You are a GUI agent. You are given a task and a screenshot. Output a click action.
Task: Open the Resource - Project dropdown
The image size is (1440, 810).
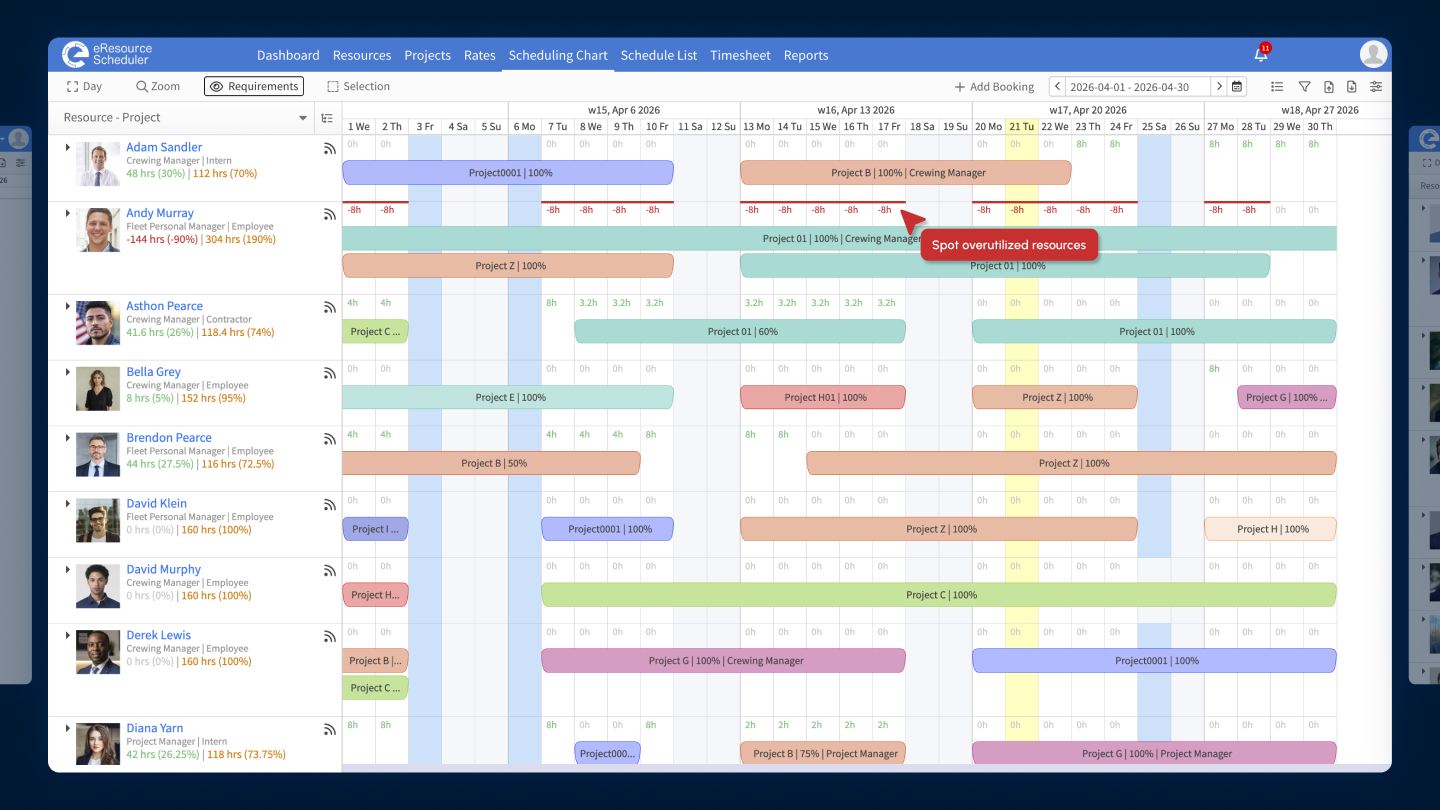tap(185, 118)
